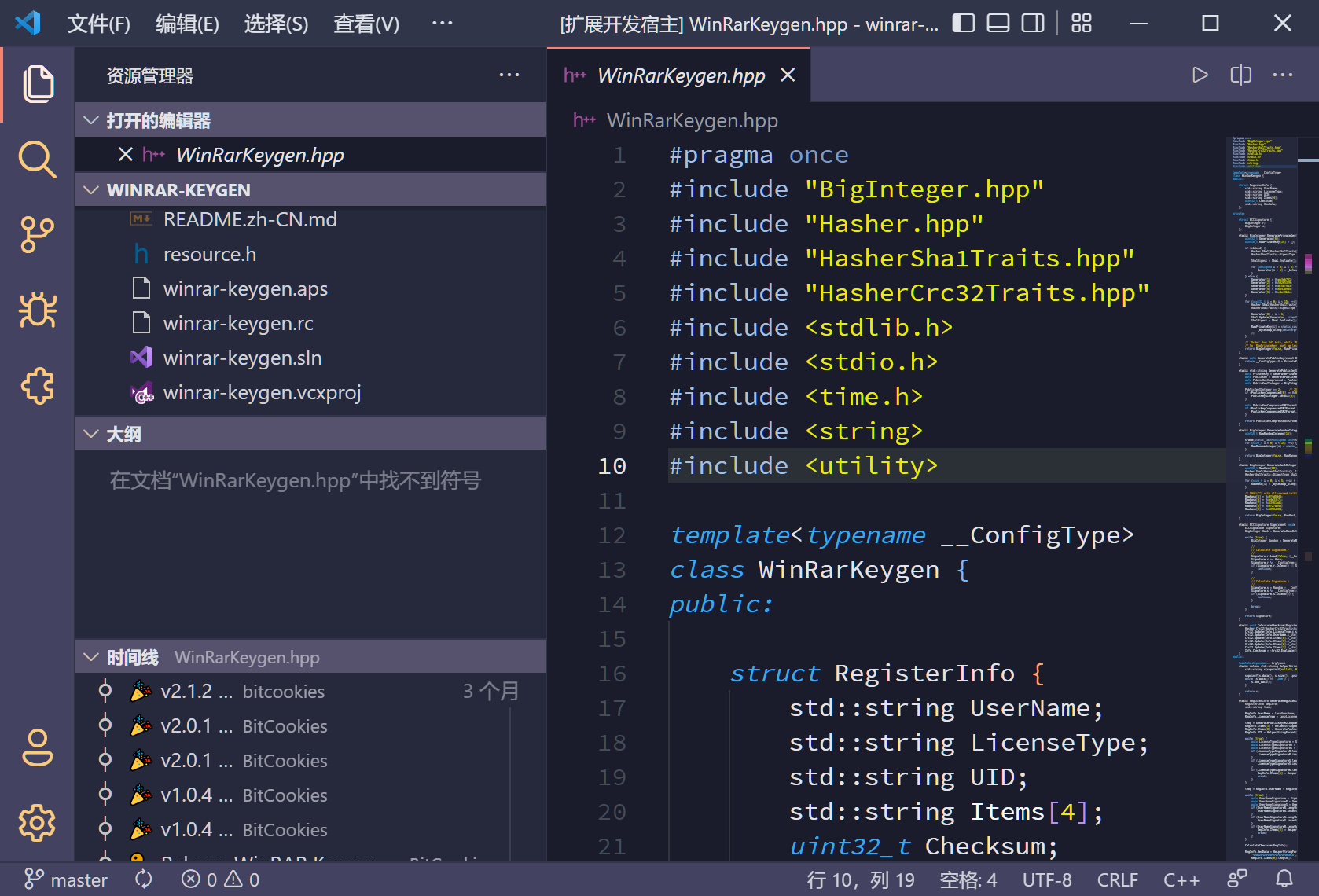
Task: Click the Run code play button
Action: (1200, 75)
